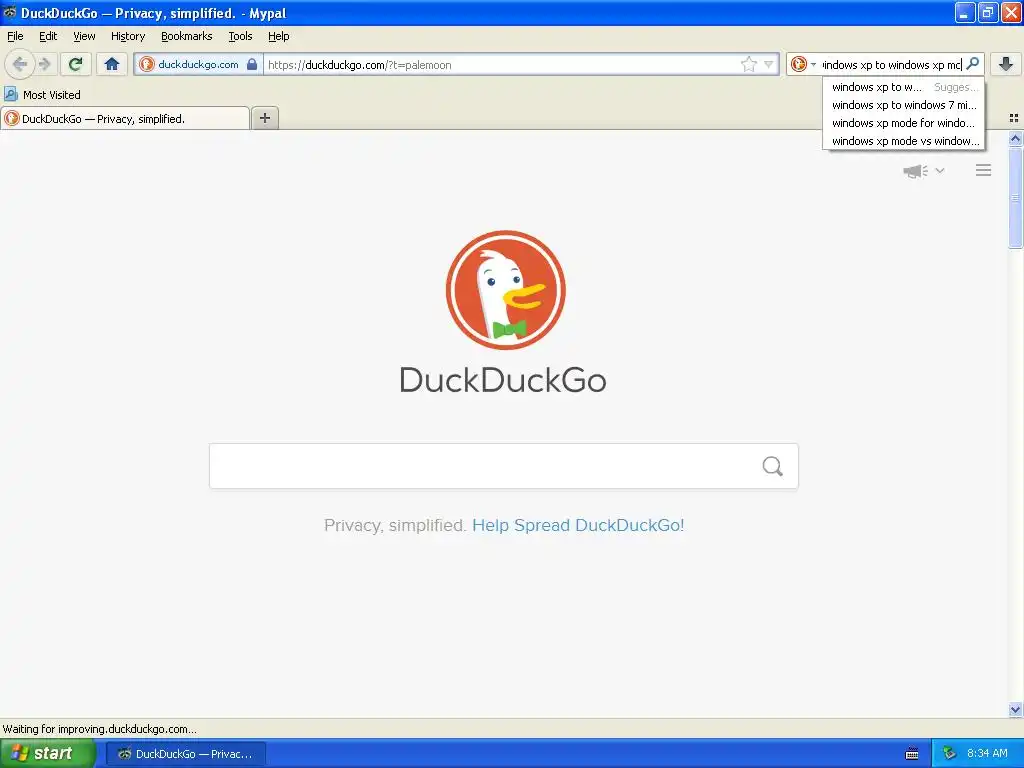Open the Tools menu
Screen dimensions: 1024x768
click(240, 36)
